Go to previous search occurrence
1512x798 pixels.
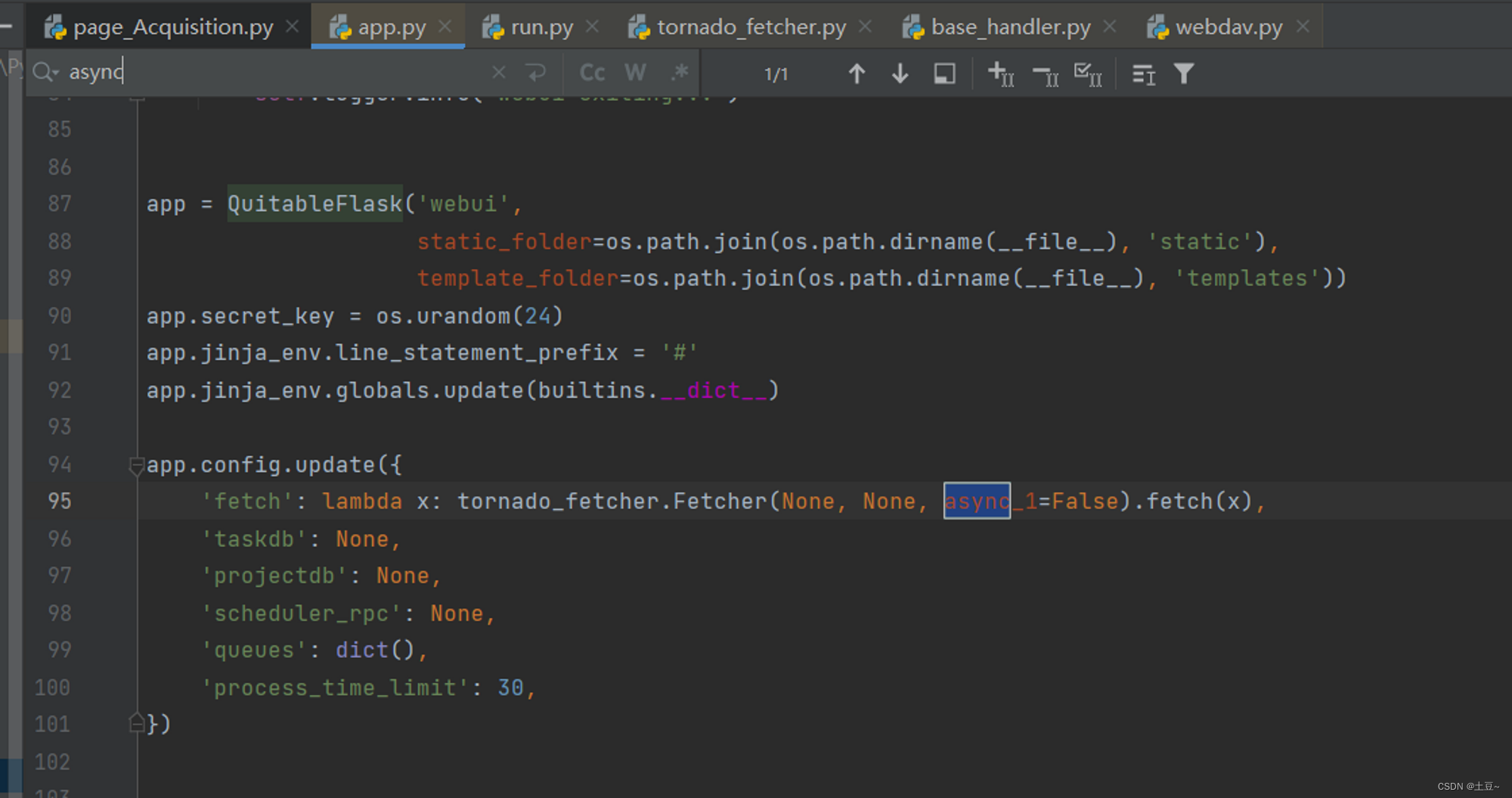pos(857,73)
